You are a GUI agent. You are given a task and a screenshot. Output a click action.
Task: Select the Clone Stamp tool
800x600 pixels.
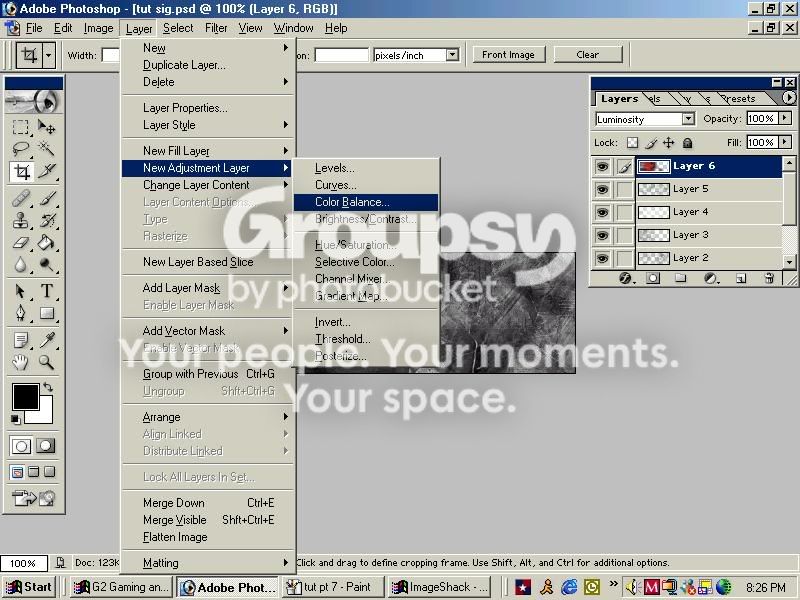(20, 220)
